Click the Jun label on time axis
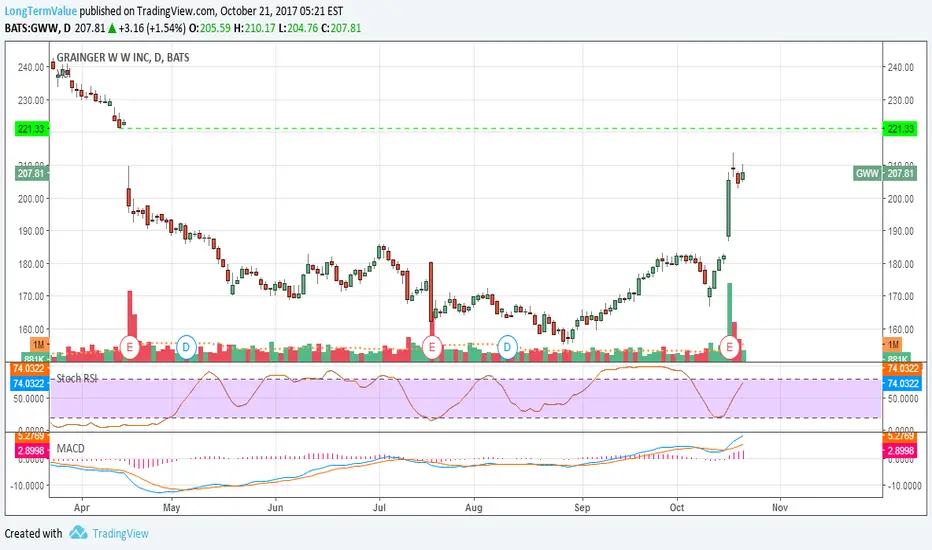The image size is (932, 550). point(275,508)
